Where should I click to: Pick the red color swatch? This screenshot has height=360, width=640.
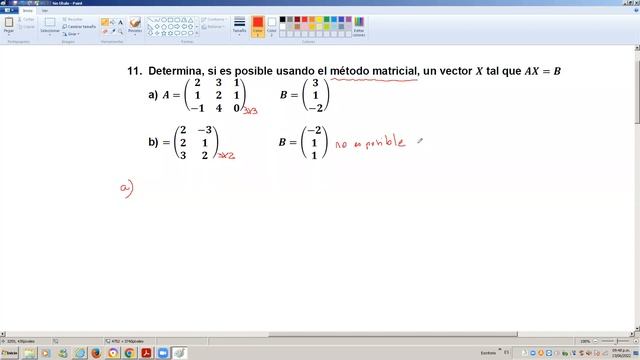pyautogui.click(x=304, y=19)
